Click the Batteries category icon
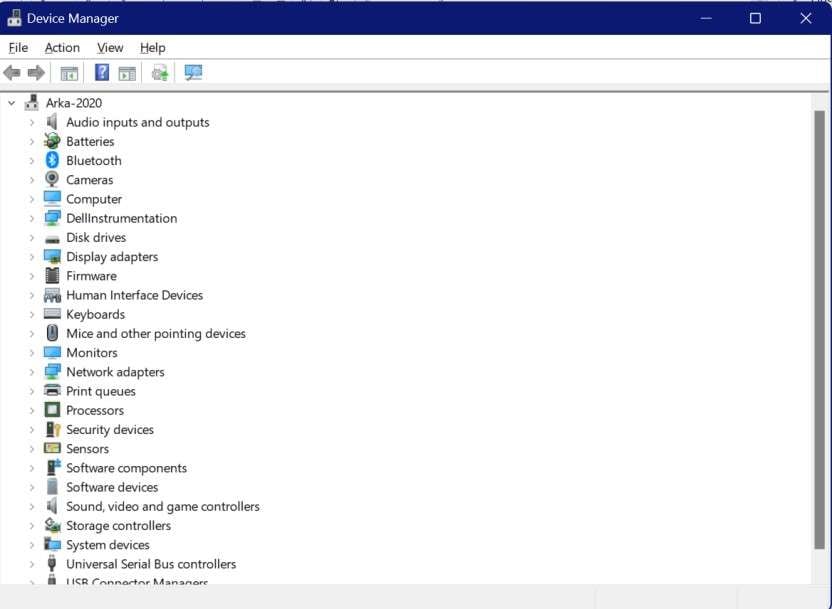This screenshot has height=609, width=832. 52,141
